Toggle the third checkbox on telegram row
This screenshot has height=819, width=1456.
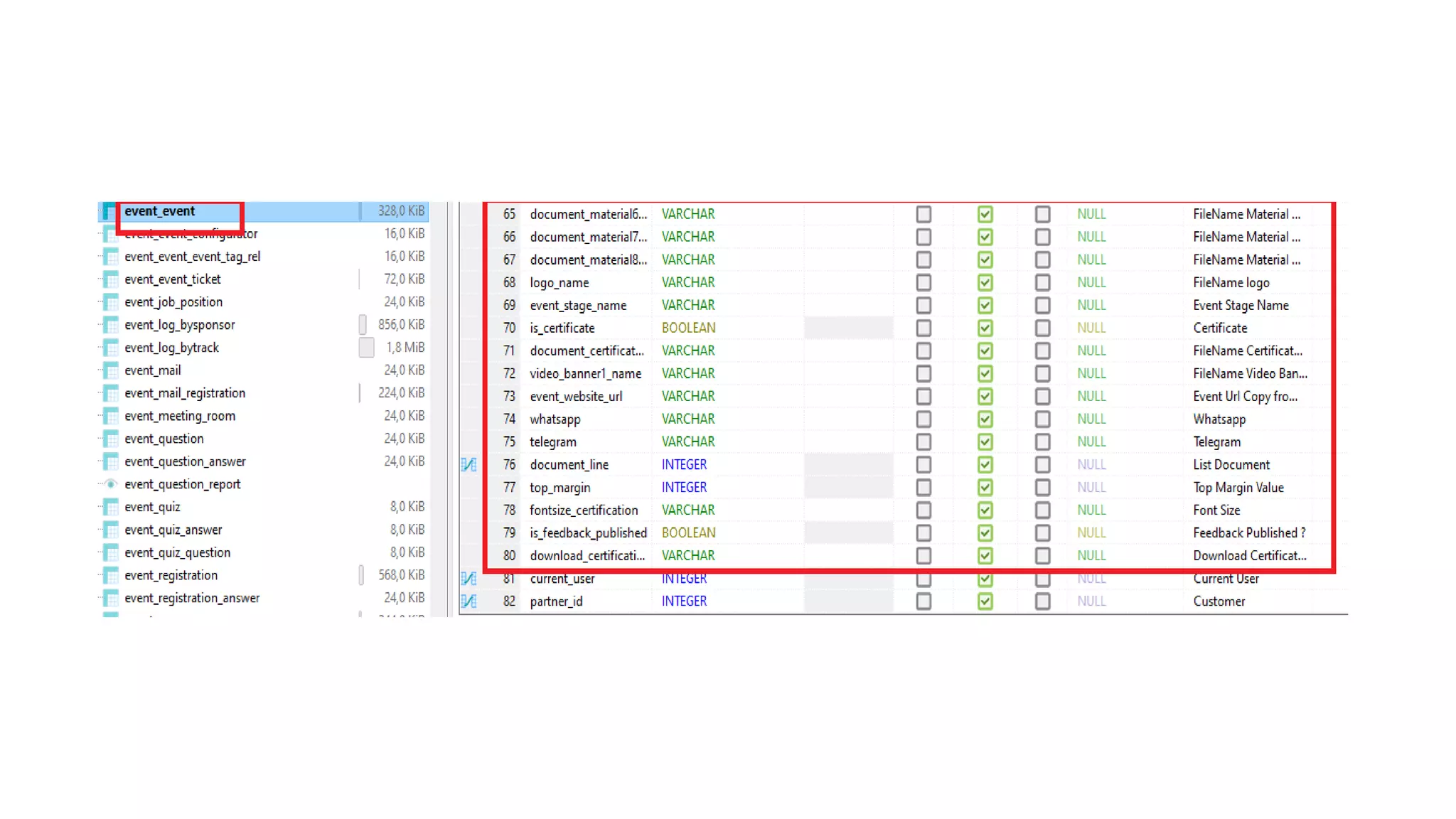coord(1042,442)
